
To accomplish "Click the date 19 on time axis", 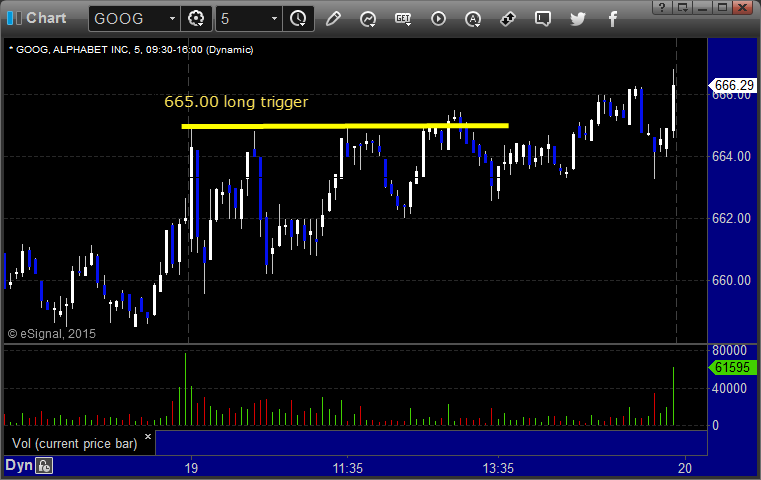I will coord(191,468).
